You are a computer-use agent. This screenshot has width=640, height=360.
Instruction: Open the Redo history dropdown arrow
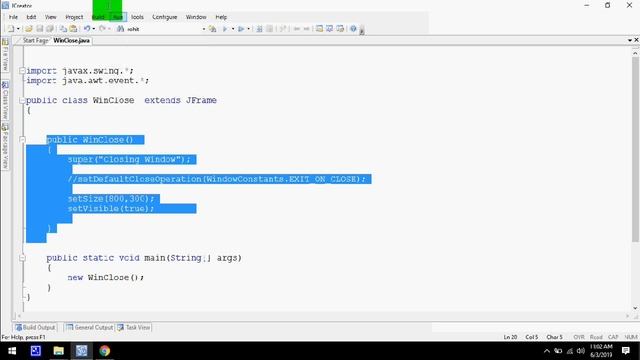109,29
